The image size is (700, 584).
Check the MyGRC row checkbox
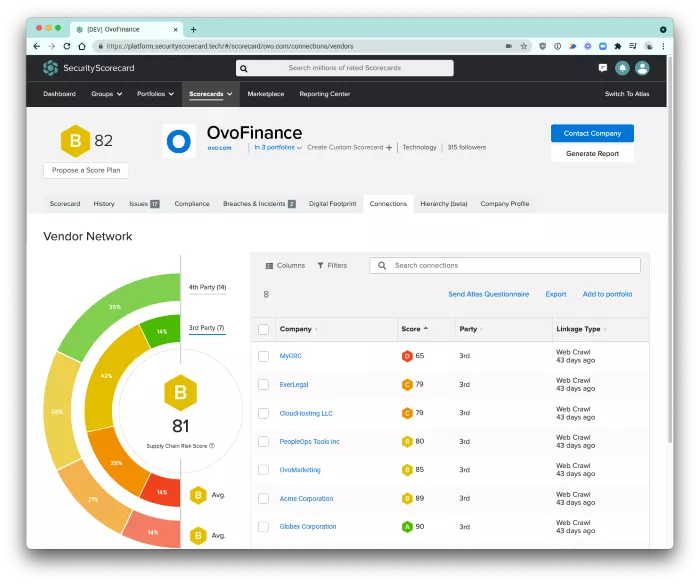click(263, 356)
